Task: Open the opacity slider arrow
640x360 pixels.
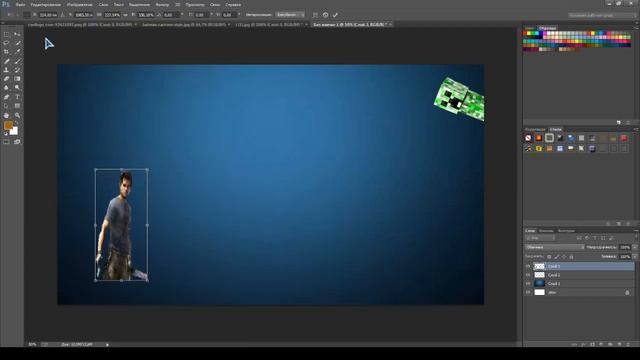Action: click(635, 247)
